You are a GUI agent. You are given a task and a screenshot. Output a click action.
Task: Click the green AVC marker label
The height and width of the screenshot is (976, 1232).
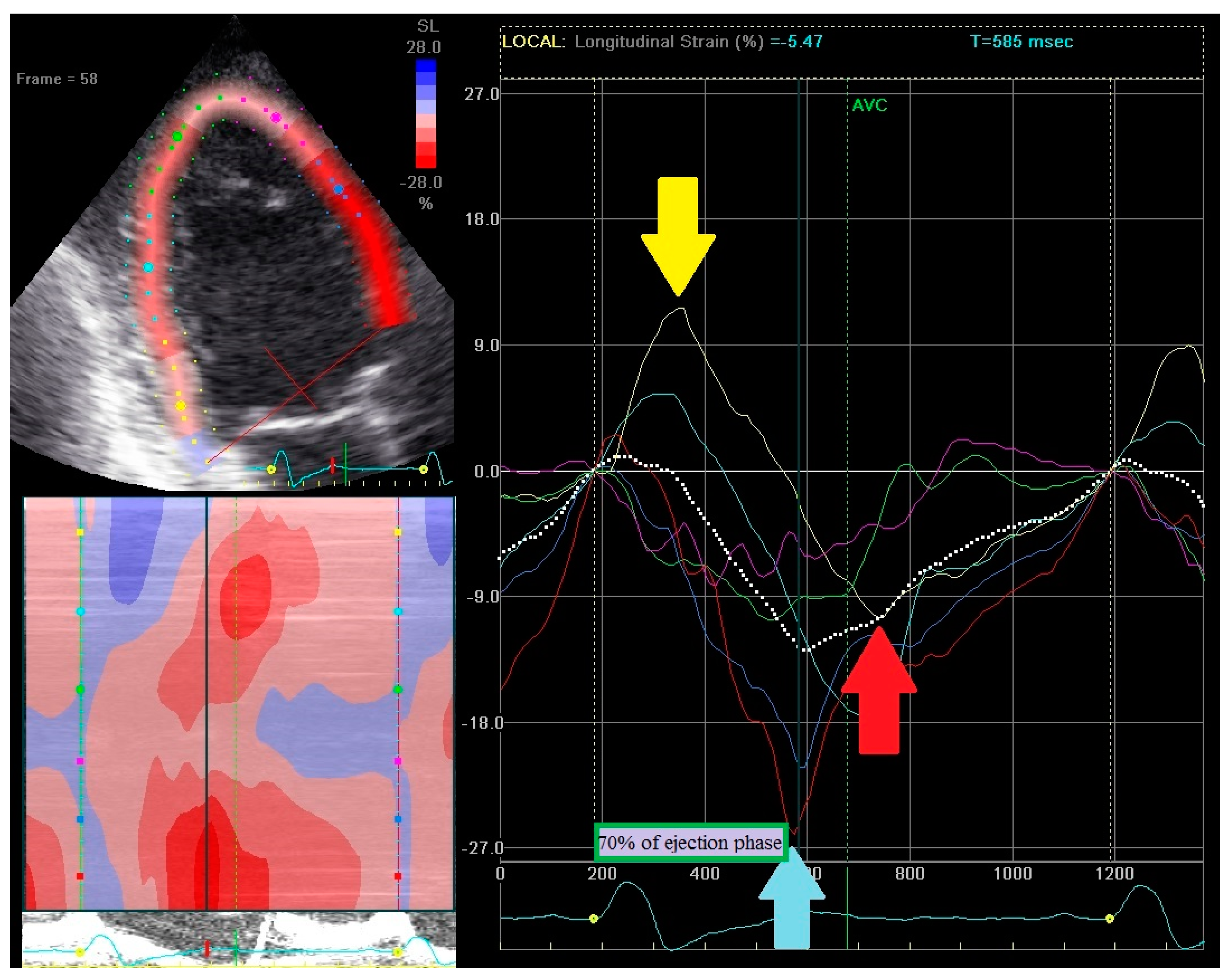(x=869, y=105)
